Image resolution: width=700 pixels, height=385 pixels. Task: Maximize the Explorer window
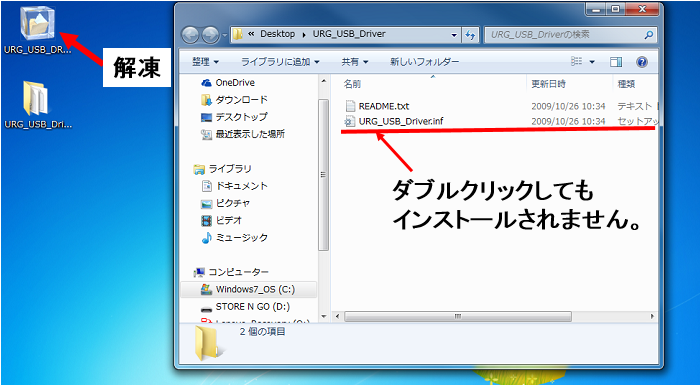tap(615, 8)
